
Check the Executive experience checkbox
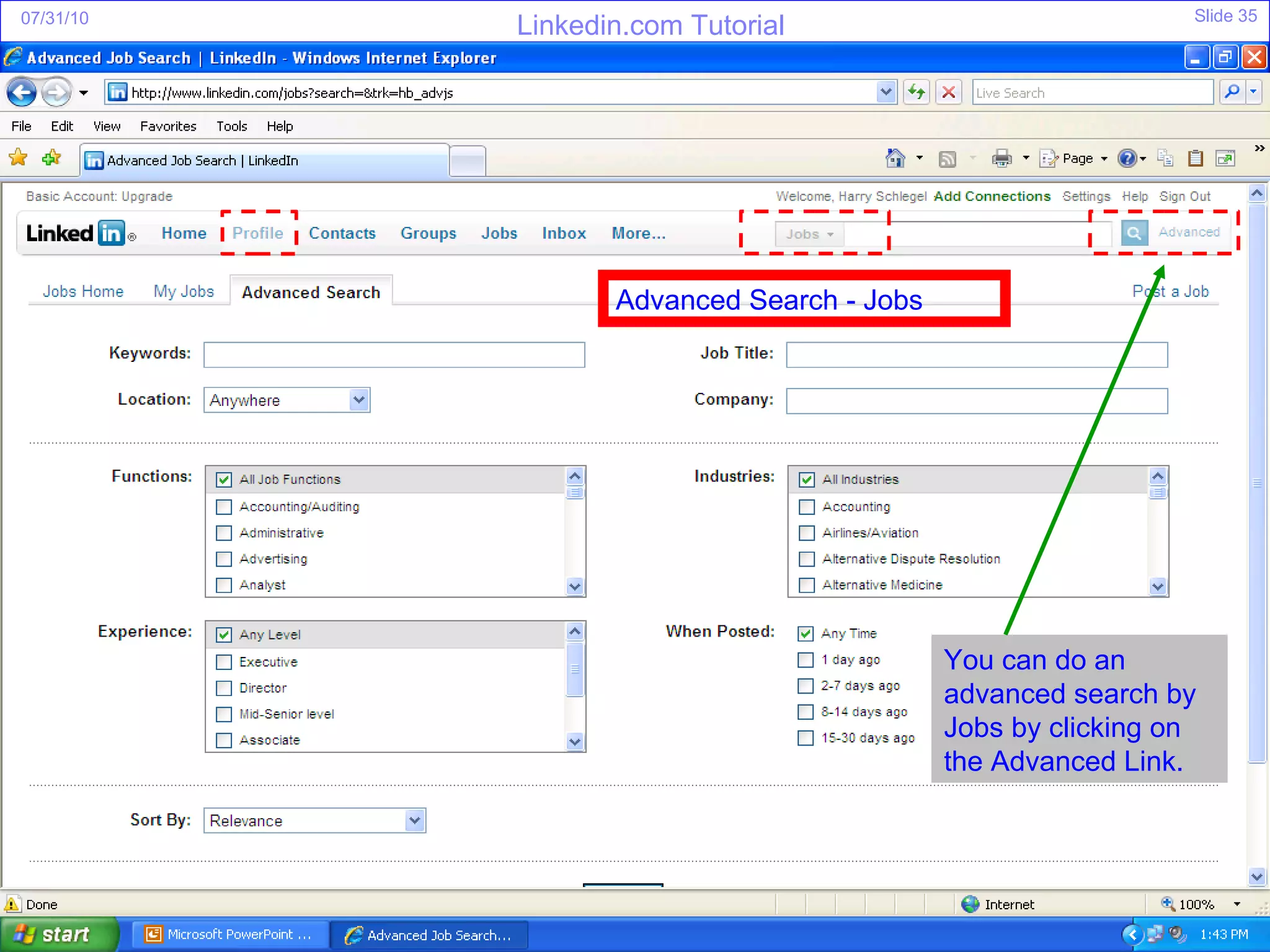pyautogui.click(x=224, y=662)
